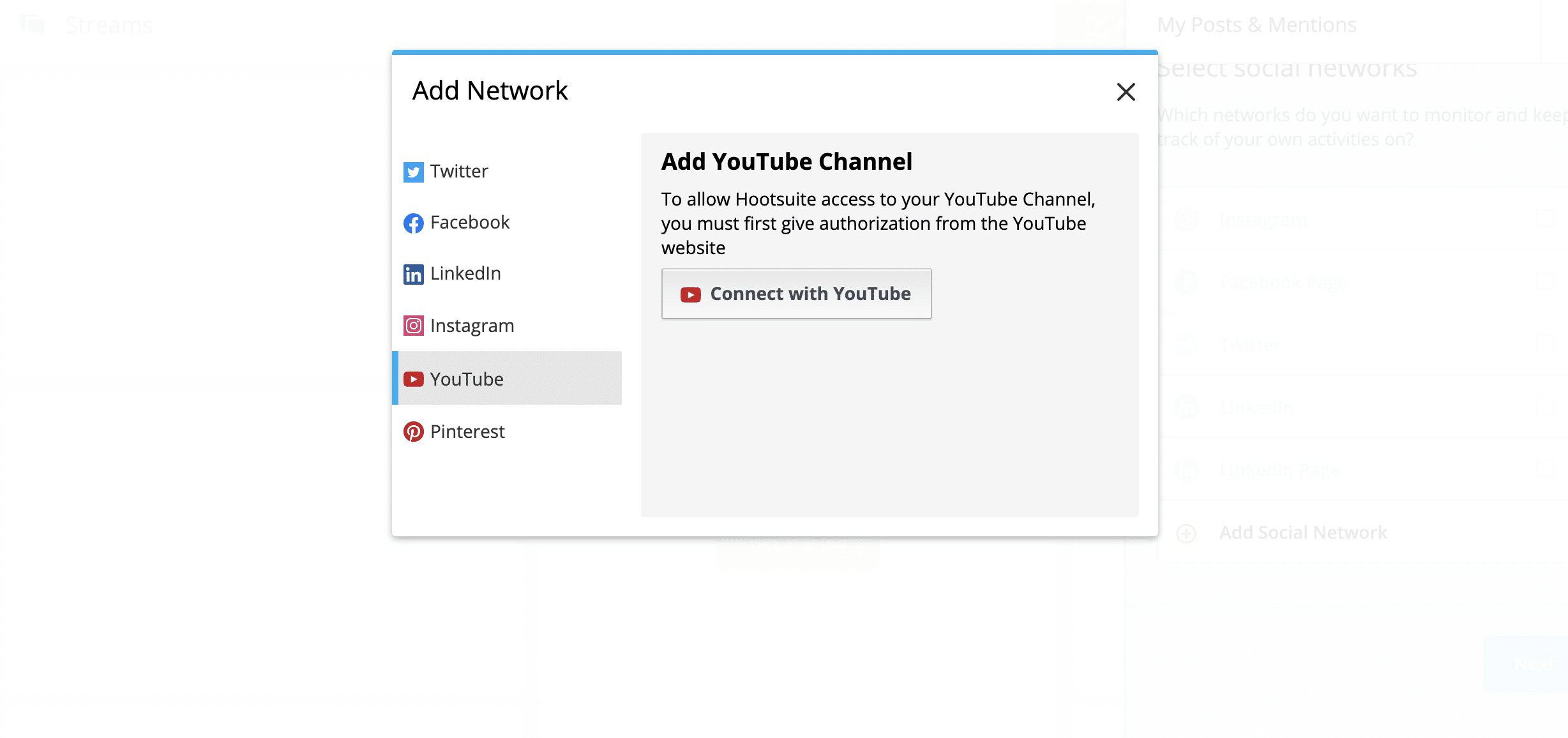Click the My Posts & Mentions header

(1256, 25)
